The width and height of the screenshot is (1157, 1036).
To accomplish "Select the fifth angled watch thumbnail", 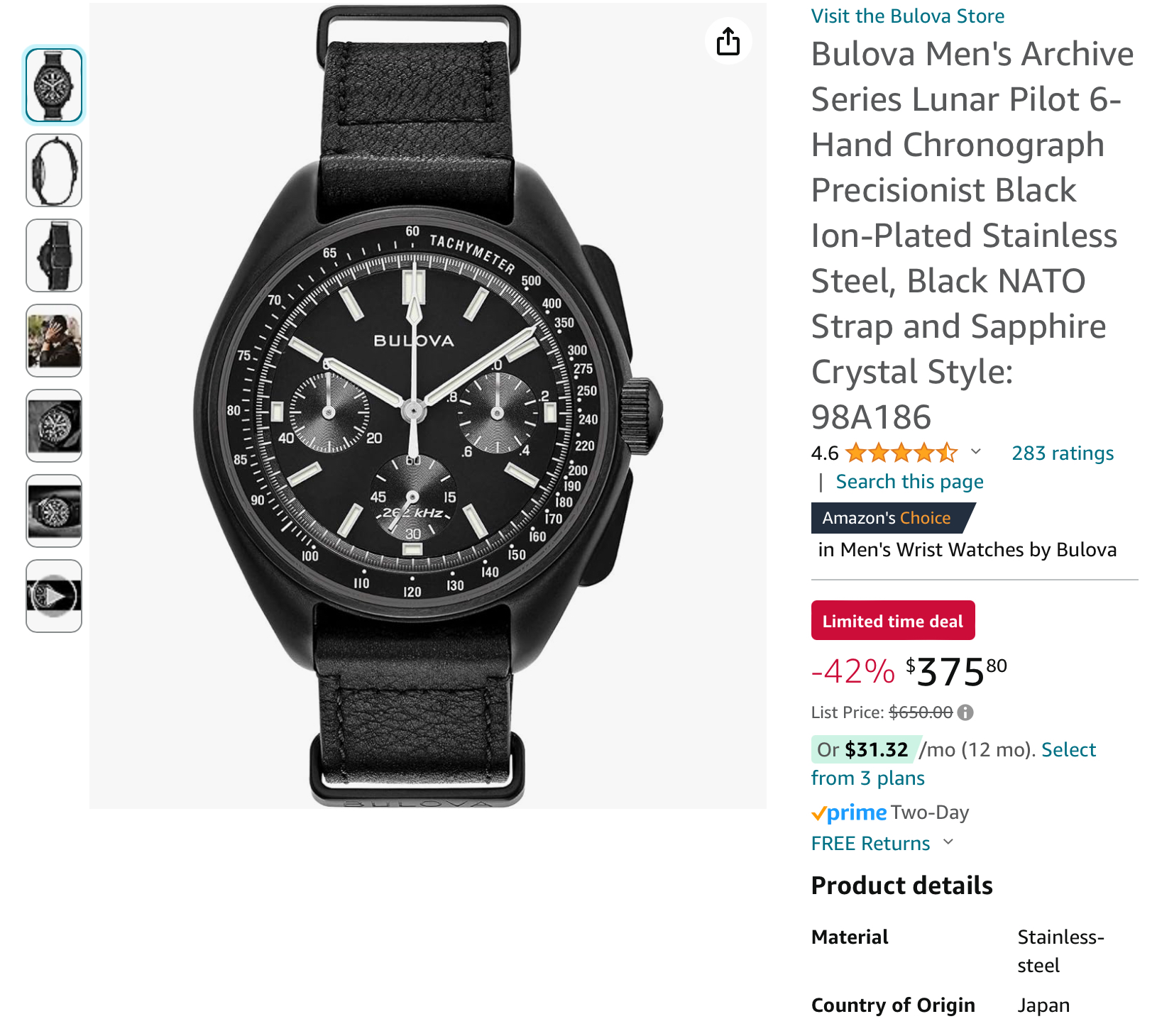I will pyautogui.click(x=54, y=426).
